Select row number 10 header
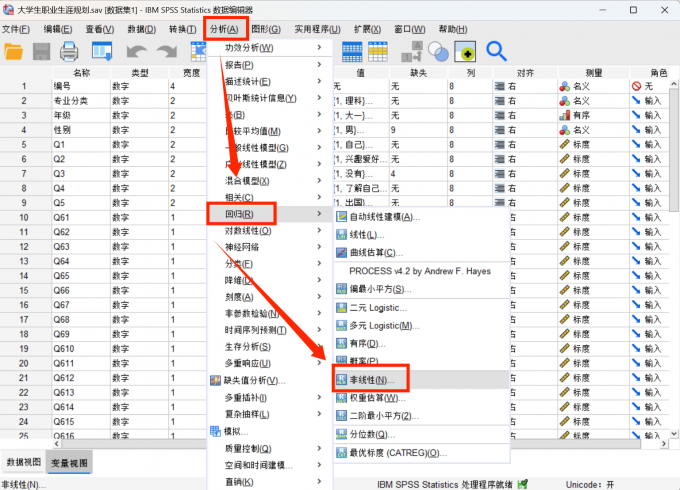This screenshot has height=490, width=680. click(x=23, y=217)
